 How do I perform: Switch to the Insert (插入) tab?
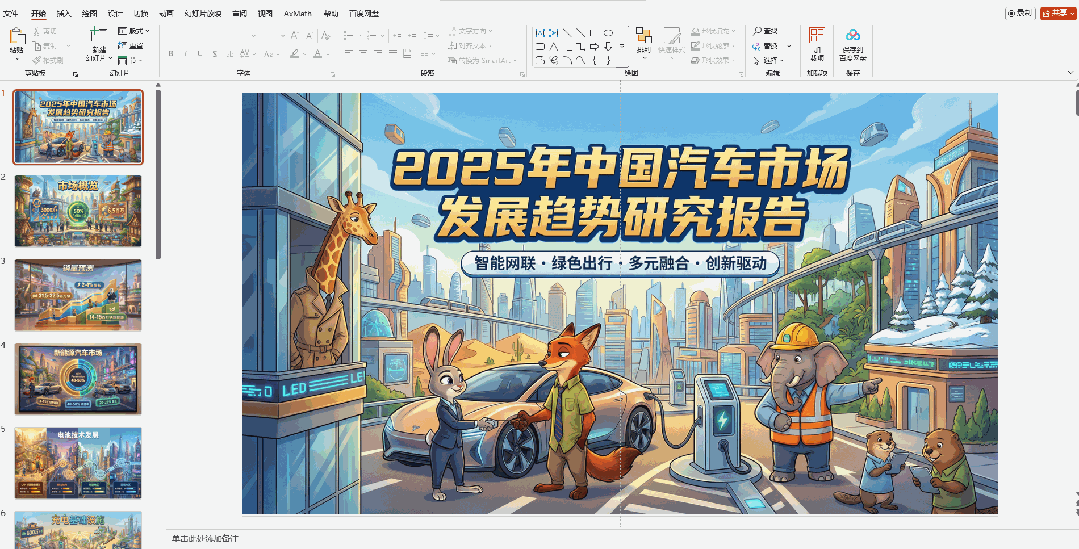coord(63,14)
